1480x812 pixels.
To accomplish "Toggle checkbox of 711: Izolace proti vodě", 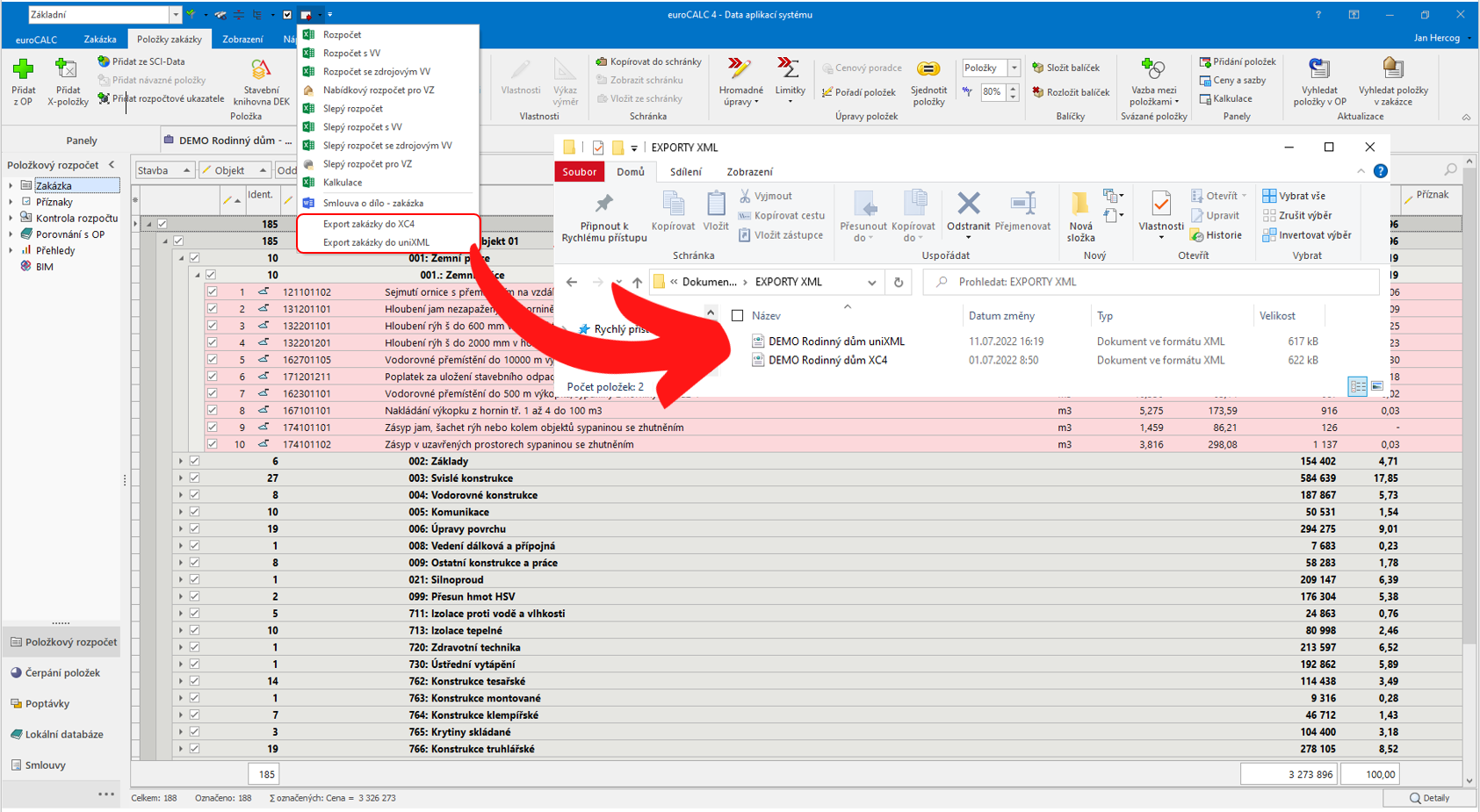I will [194, 613].
